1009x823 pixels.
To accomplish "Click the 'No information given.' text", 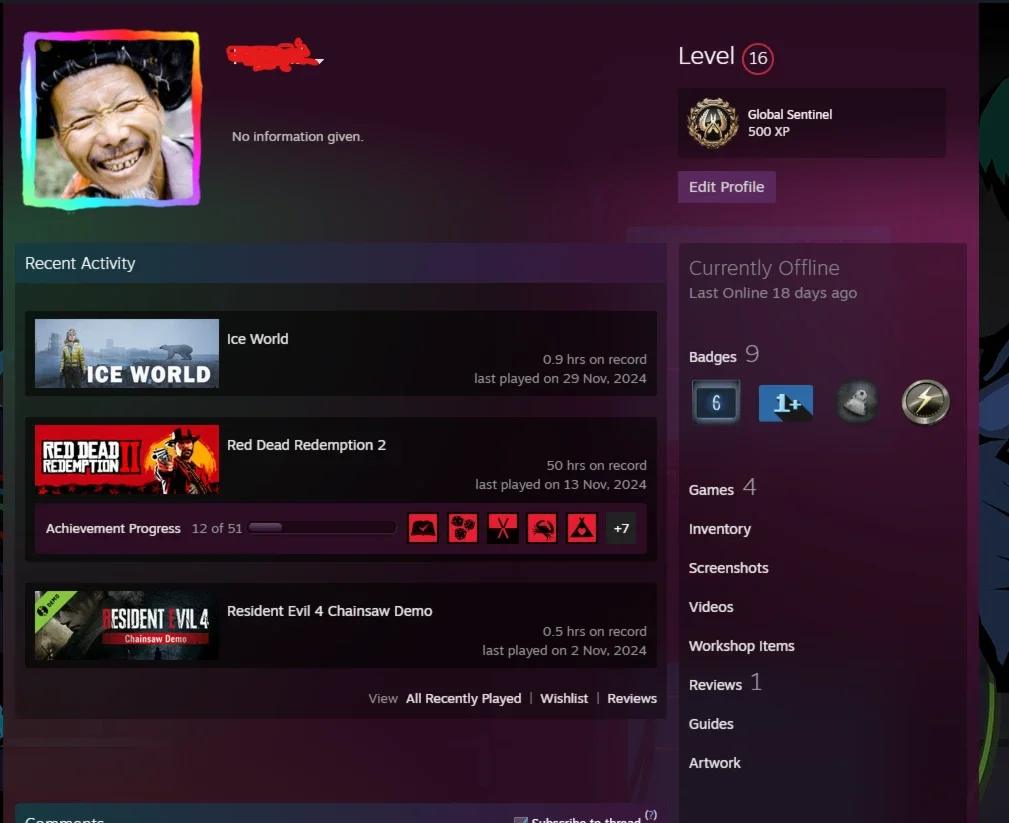I will coord(297,136).
